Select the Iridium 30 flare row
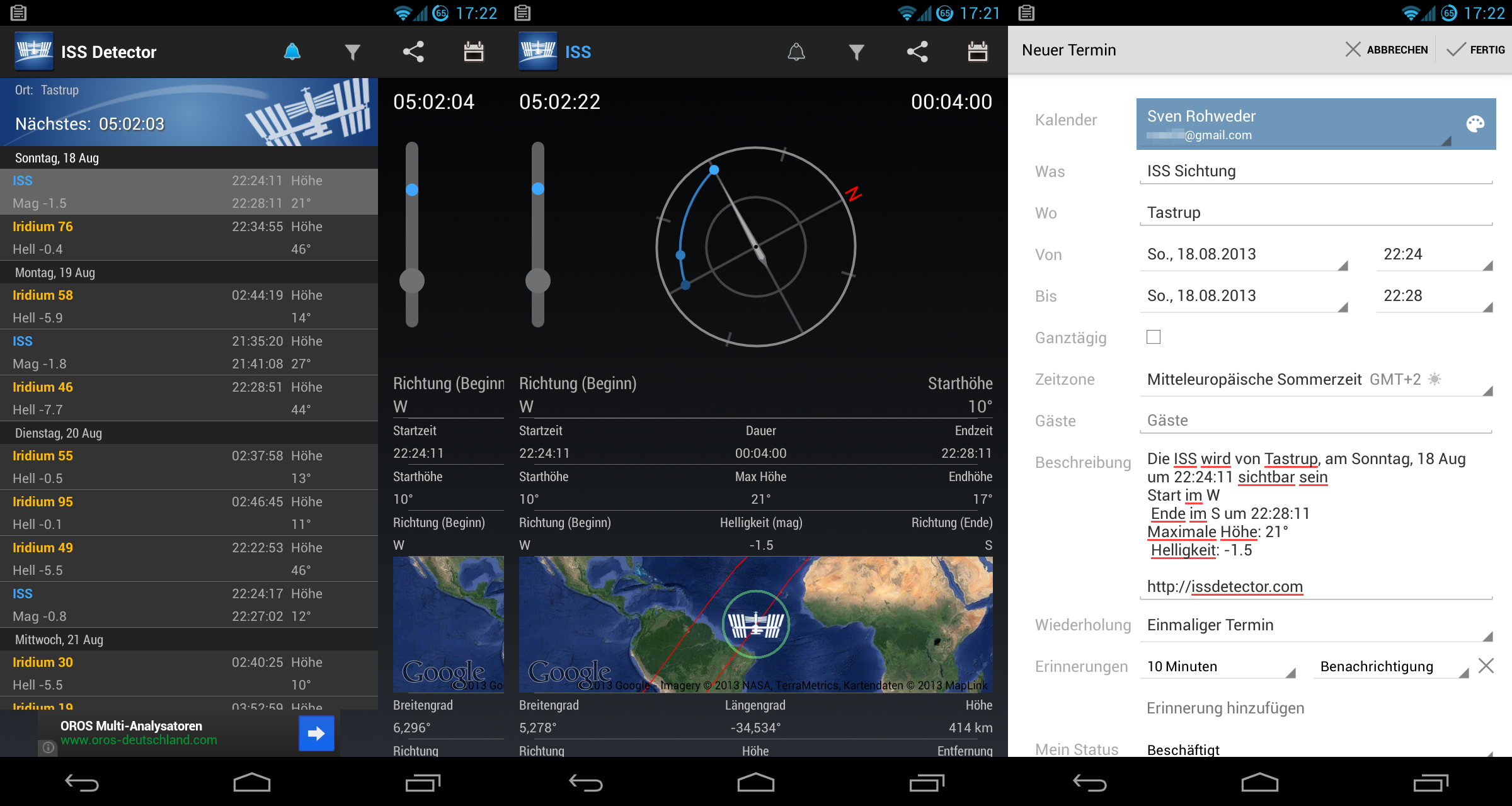Image resolution: width=1512 pixels, height=806 pixels. (x=189, y=674)
